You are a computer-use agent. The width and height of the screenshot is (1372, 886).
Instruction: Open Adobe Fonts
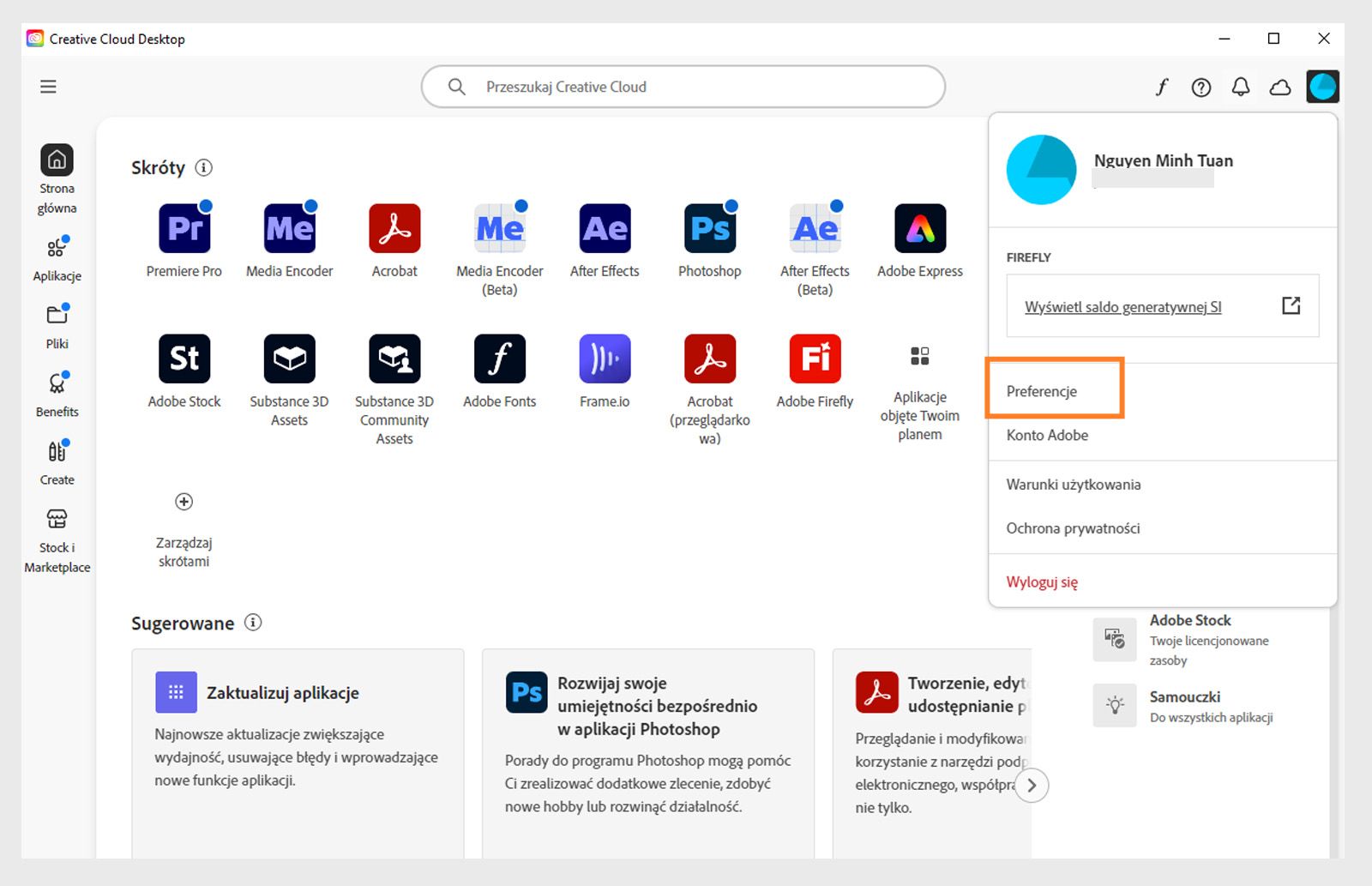tap(499, 359)
